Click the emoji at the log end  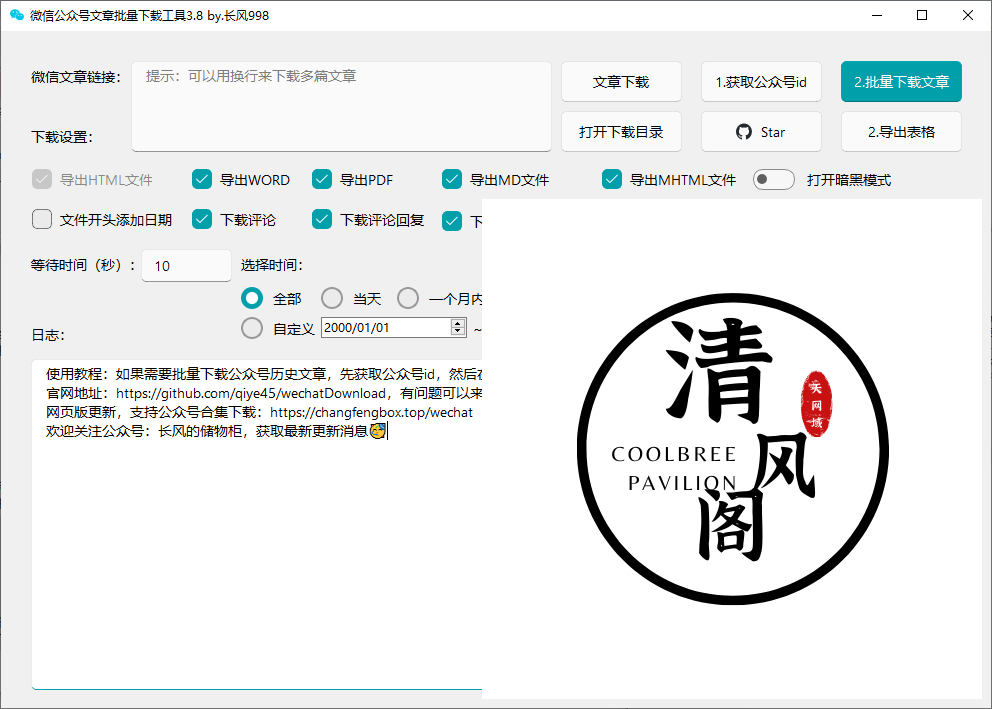(x=378, y=431)
